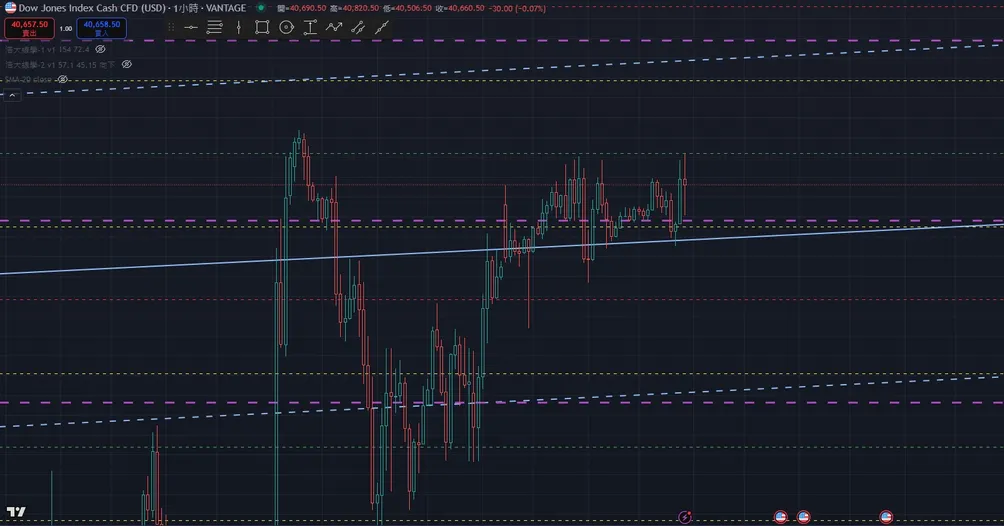The height and width of the screenshot is (526, 1004).
Task: Toggle visibility of 浩大線學-2 indicator
Action: coord(127,64)
